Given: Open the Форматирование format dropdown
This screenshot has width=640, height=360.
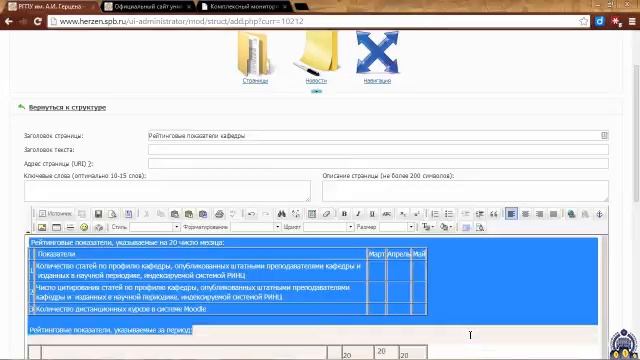Looking at the screenshot, I should coord(256,227).
